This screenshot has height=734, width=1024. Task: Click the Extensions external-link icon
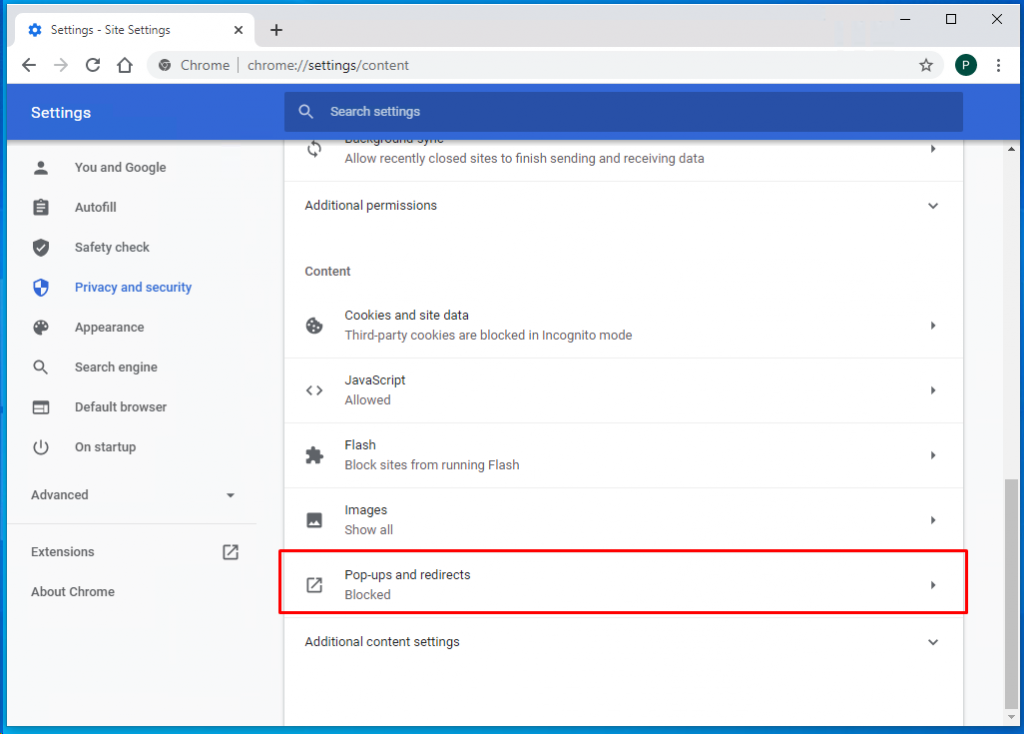click(231, 552)
